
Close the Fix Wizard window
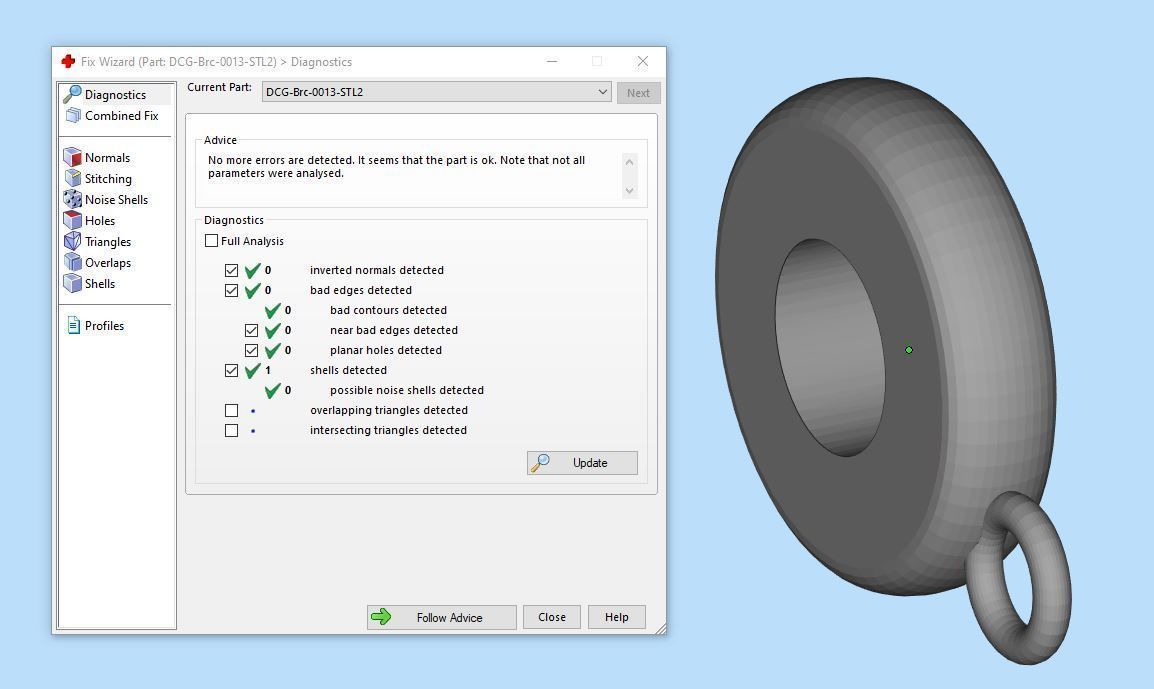(x=643, y=61)
